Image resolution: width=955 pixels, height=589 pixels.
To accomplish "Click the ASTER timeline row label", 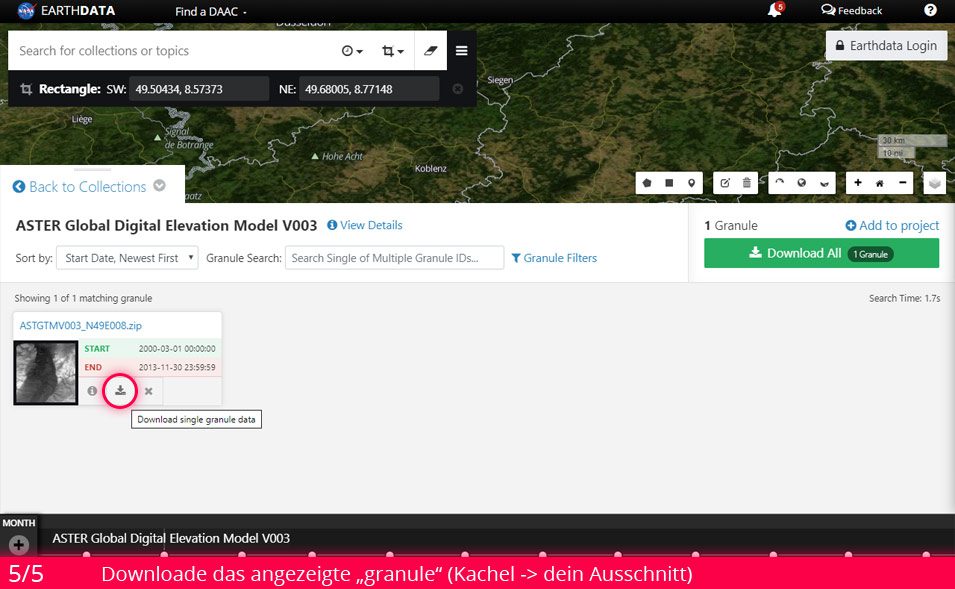I will 171,538.
